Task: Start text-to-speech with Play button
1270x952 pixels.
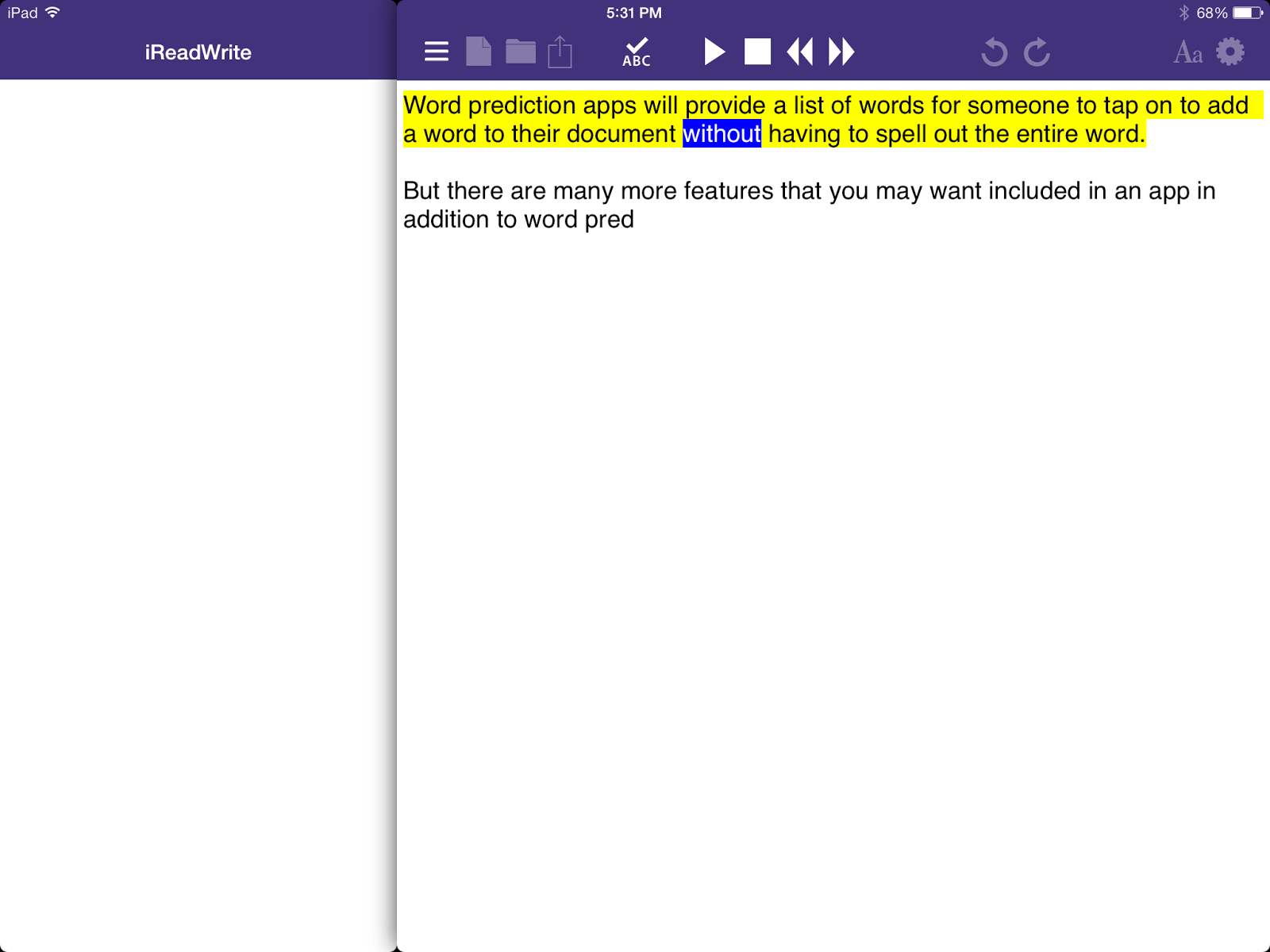Action: [714, 52]
